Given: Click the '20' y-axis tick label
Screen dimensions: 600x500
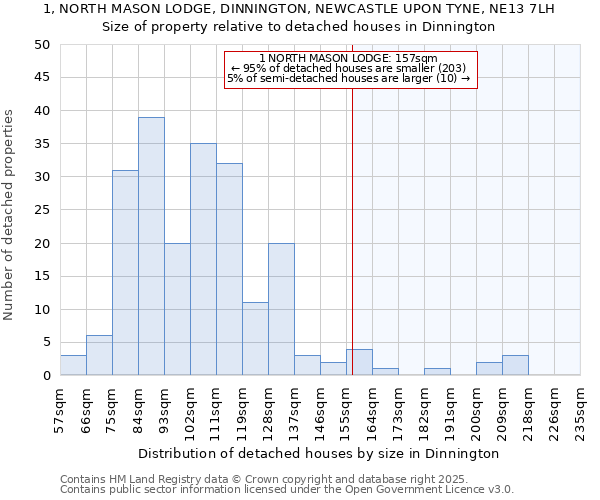Looking at the screenshot, I should pyautogui.click(x=42, y=243).
